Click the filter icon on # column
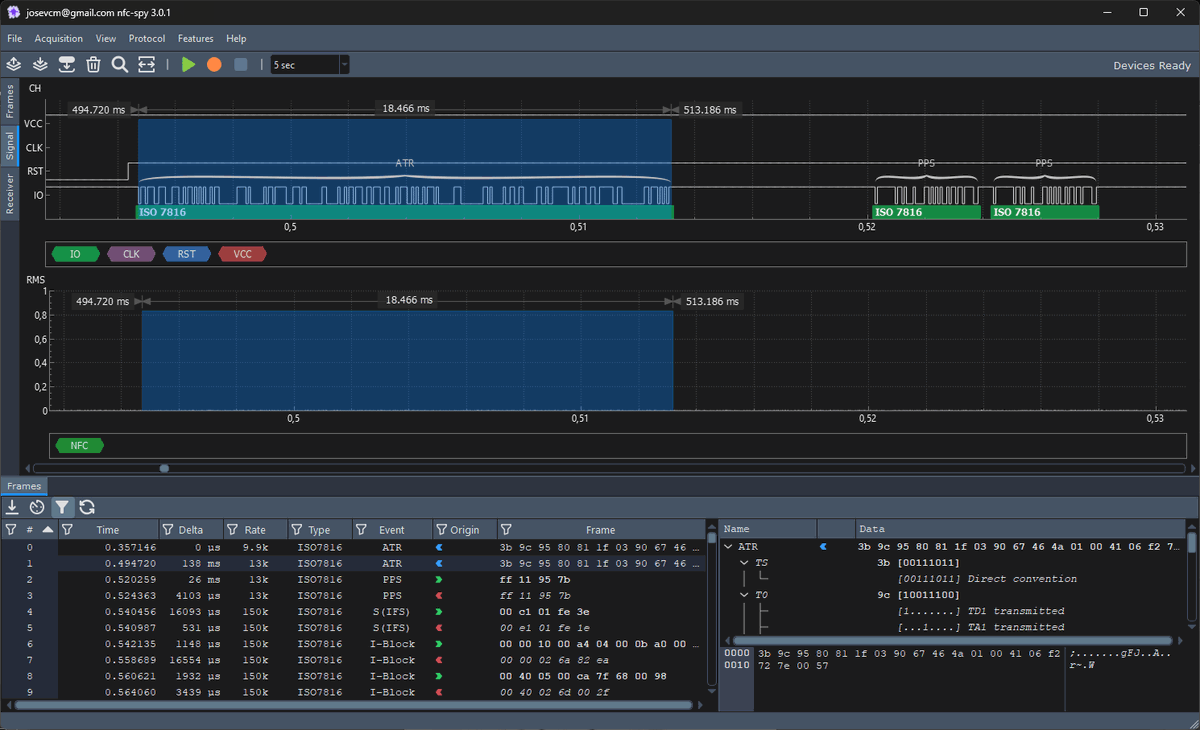The height and width of the screenshot is (730, 1200). tap(11, 530)
